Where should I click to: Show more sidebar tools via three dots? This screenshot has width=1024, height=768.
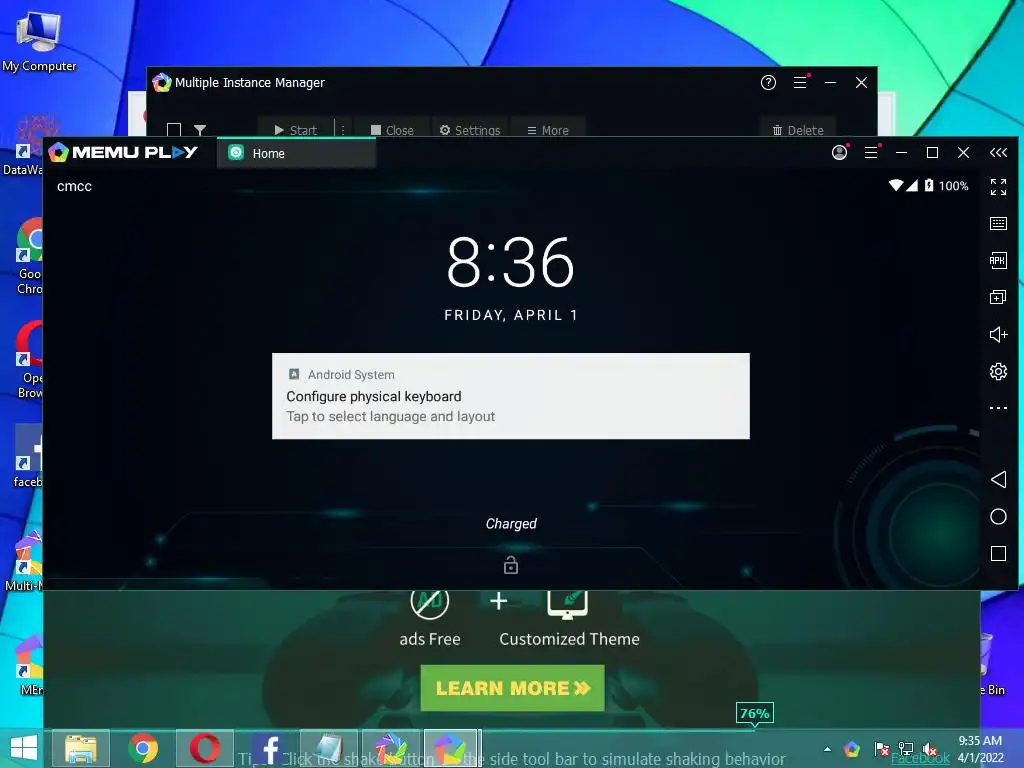pos(998,408)
